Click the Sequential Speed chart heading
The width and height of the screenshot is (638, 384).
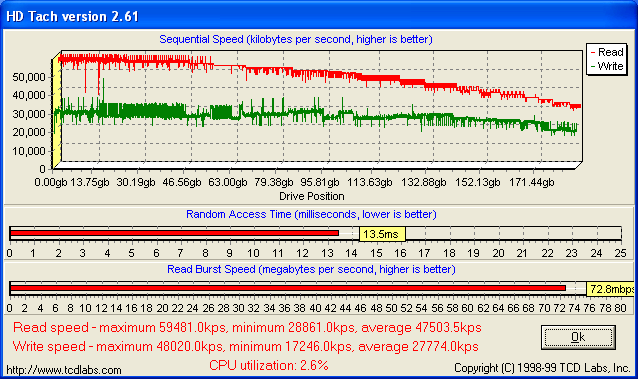(296, 39)
